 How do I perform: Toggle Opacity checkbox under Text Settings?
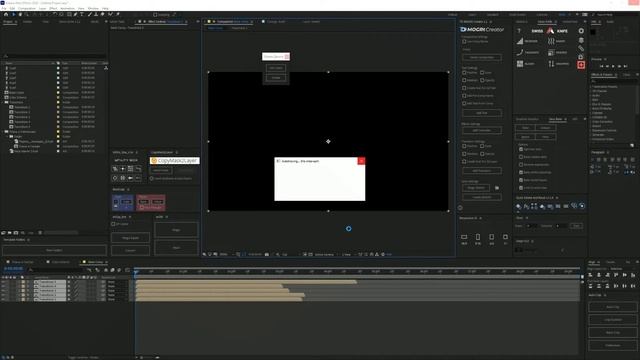coord(482,80)
